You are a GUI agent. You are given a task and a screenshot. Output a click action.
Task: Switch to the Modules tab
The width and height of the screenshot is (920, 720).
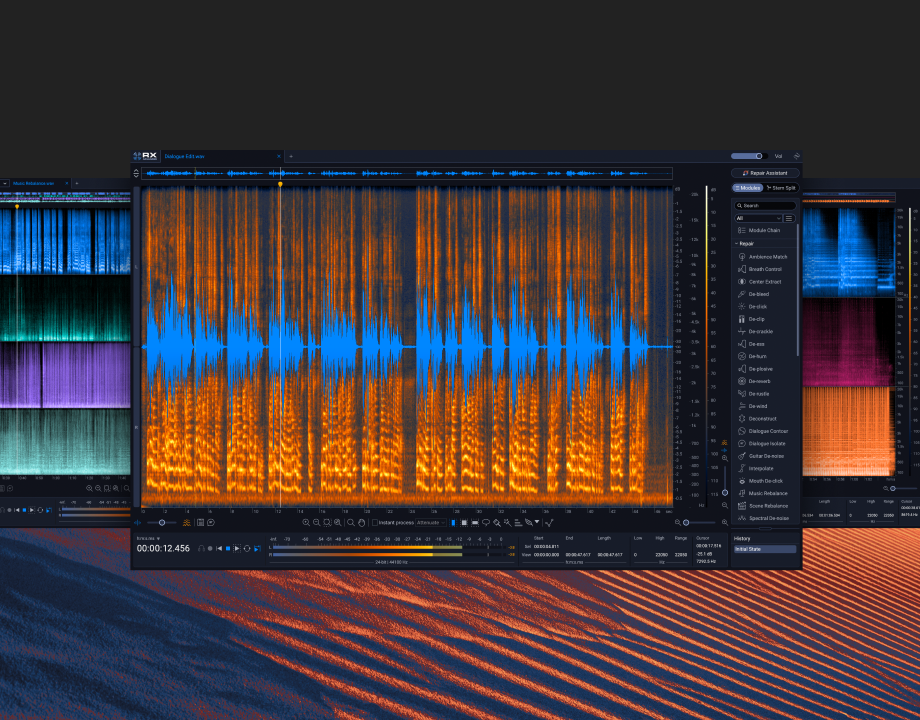coord(747,188)
